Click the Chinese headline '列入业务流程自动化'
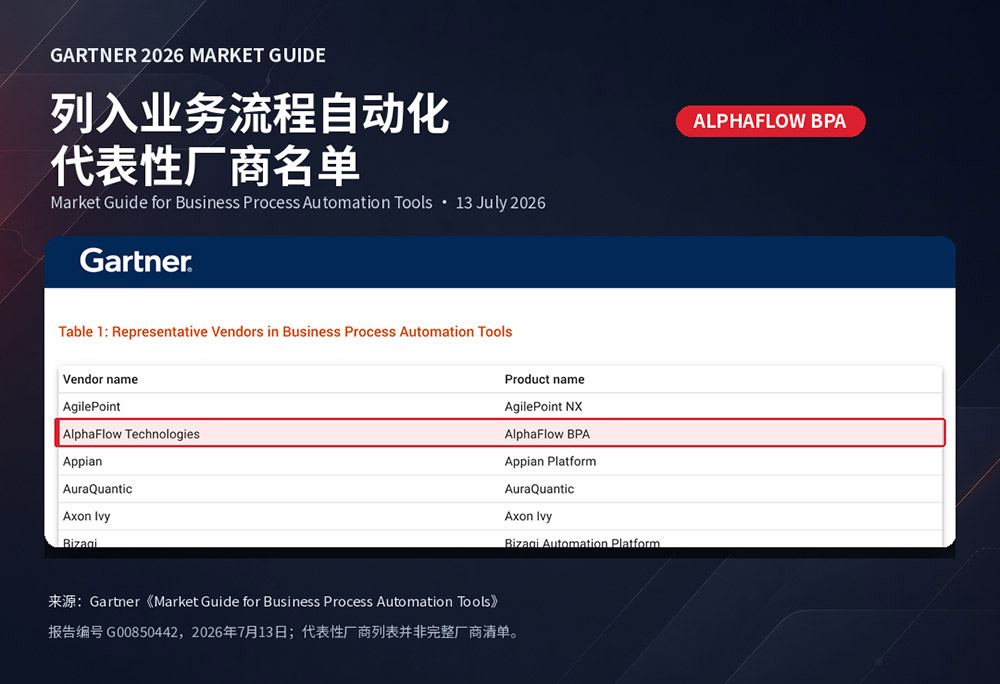Image resolution: width=1000 pixels, height=684 pixels. pos(250,113)
